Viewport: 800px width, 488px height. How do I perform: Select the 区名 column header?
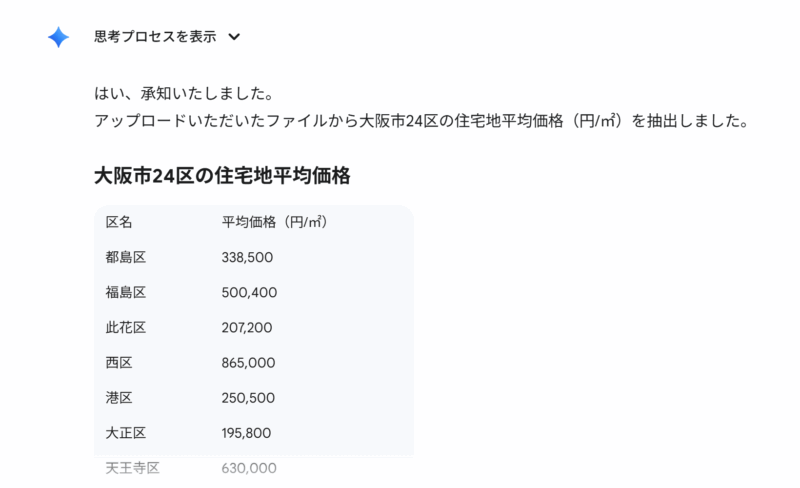[119, 222]
